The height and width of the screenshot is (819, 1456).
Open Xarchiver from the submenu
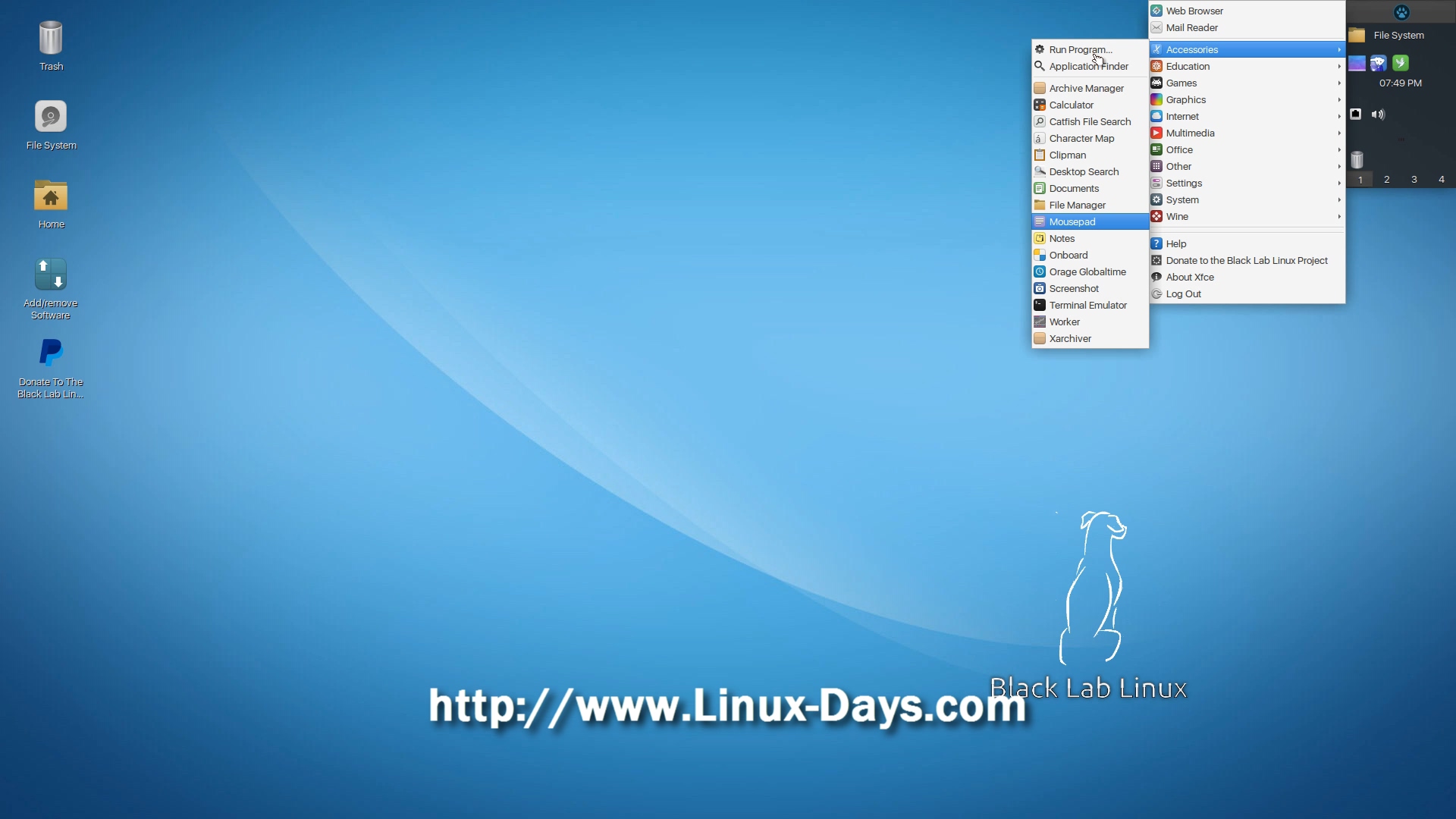click(x=1090, y=339)
